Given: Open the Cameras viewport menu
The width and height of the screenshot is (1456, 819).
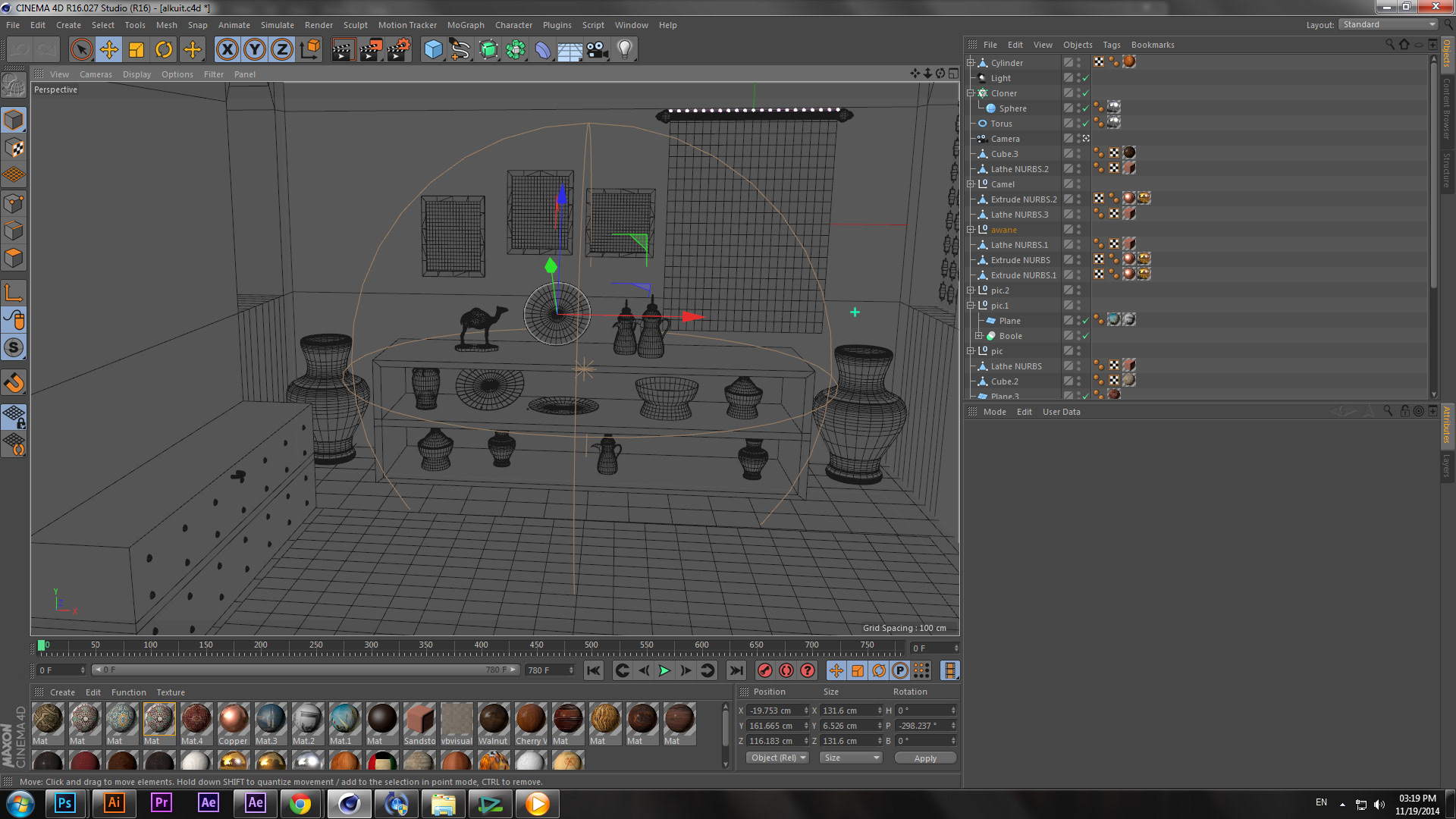Looking at the screenshot, I should [x=96, y=74].
